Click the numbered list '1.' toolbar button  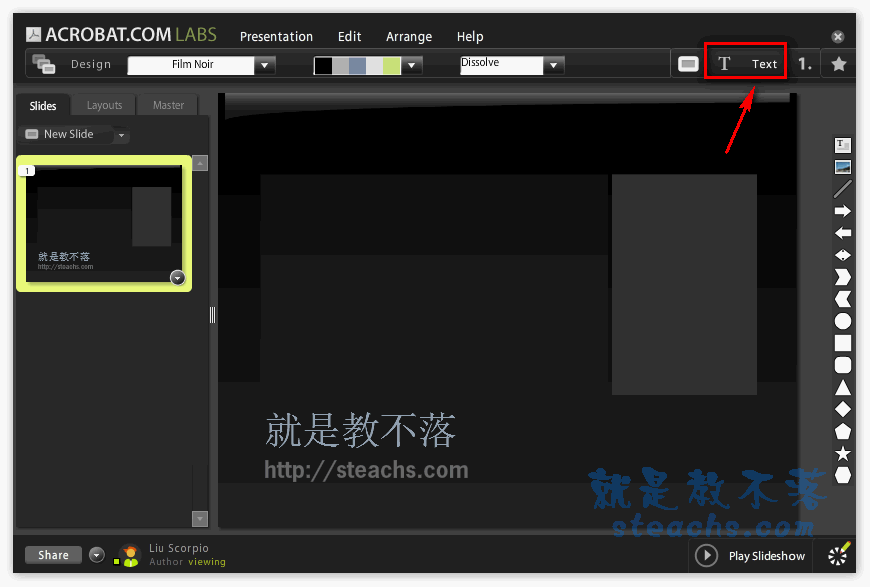[x=805, y=64]
